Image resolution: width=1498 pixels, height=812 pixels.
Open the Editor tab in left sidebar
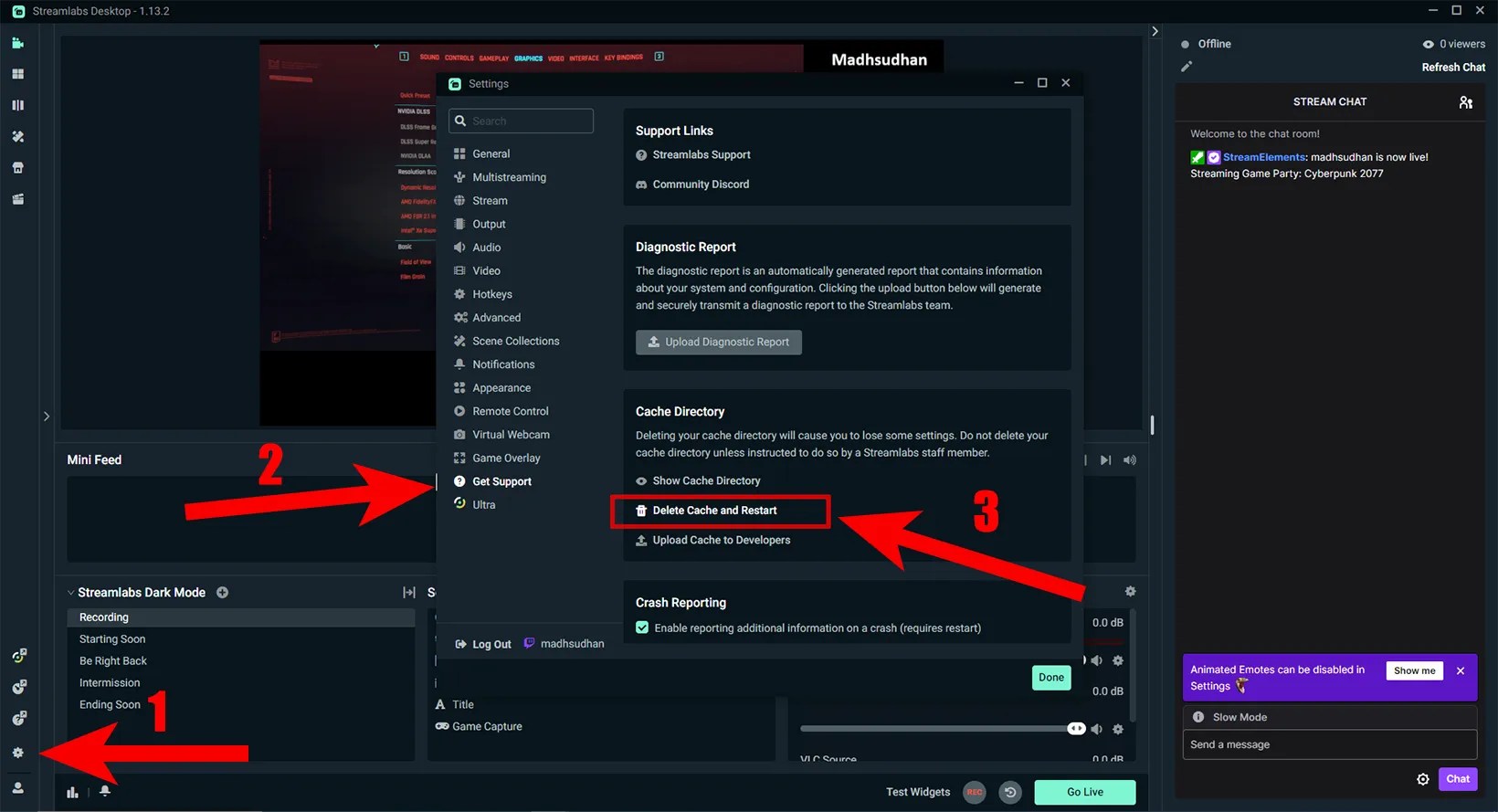(17, 43)
